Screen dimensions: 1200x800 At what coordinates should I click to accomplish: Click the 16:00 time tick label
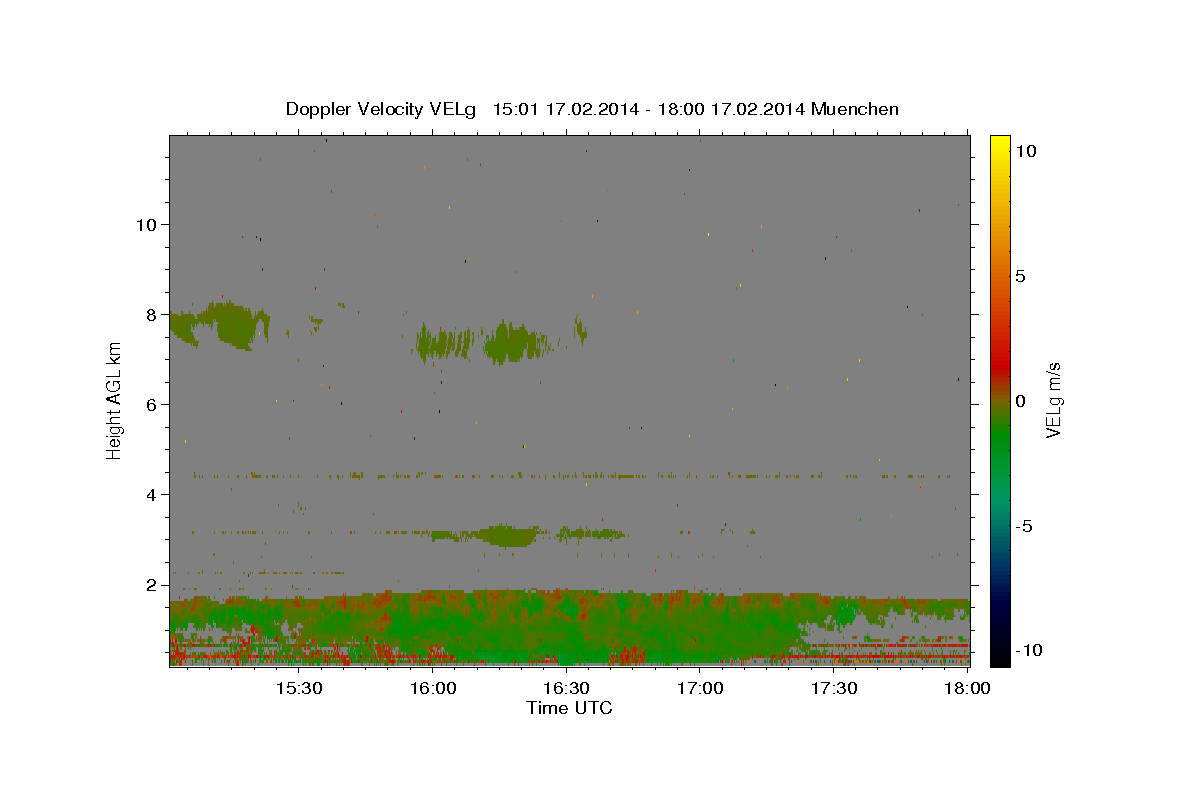pyautogui.click(x=433, y=689)
